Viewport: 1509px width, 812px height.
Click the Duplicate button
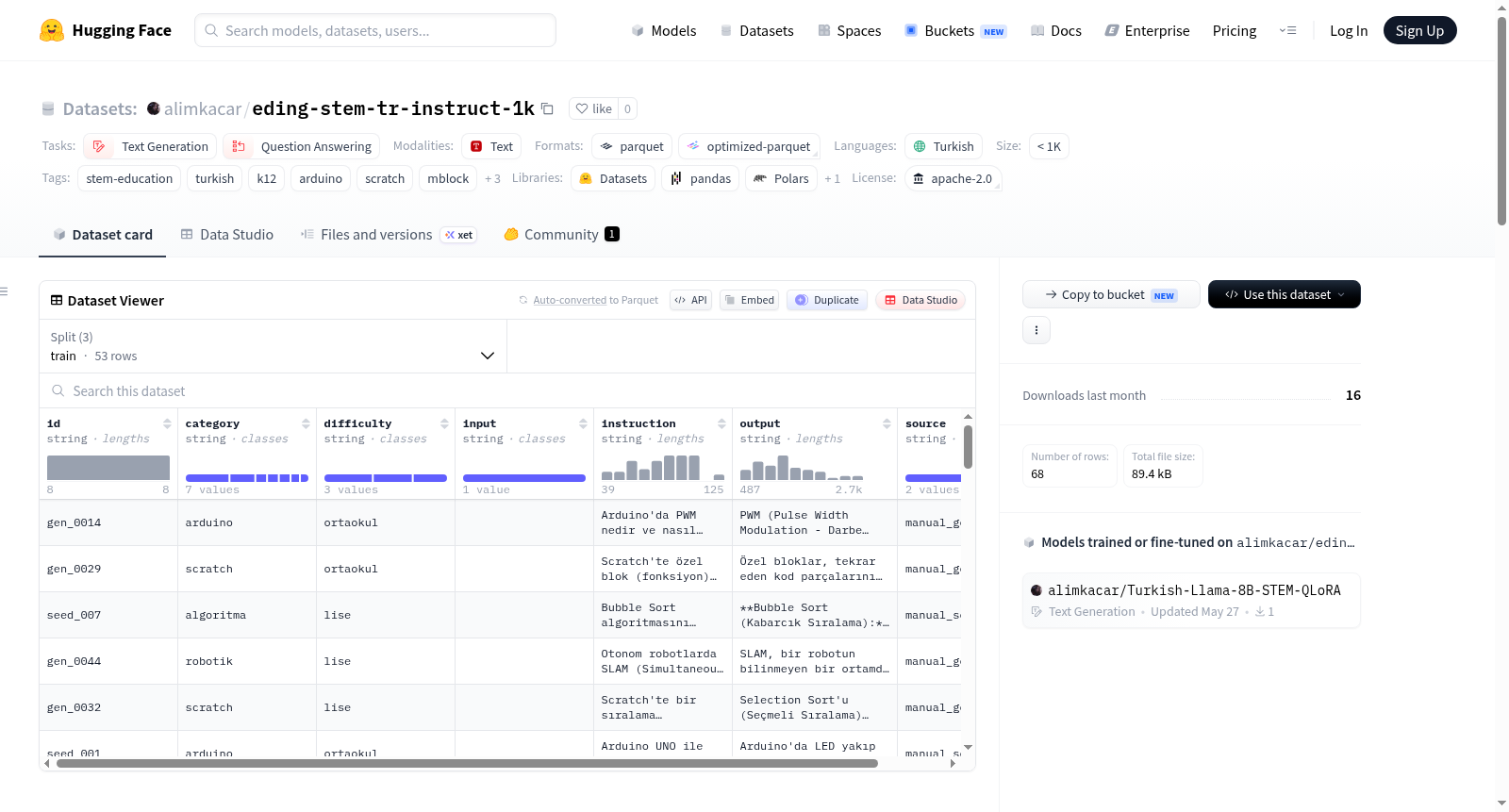827,300
